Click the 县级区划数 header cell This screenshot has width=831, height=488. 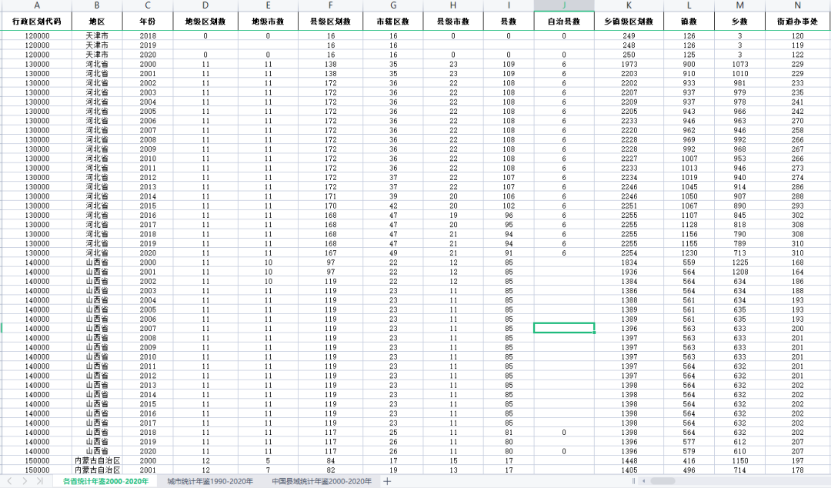pyautogui.click(x=331, y=21)
